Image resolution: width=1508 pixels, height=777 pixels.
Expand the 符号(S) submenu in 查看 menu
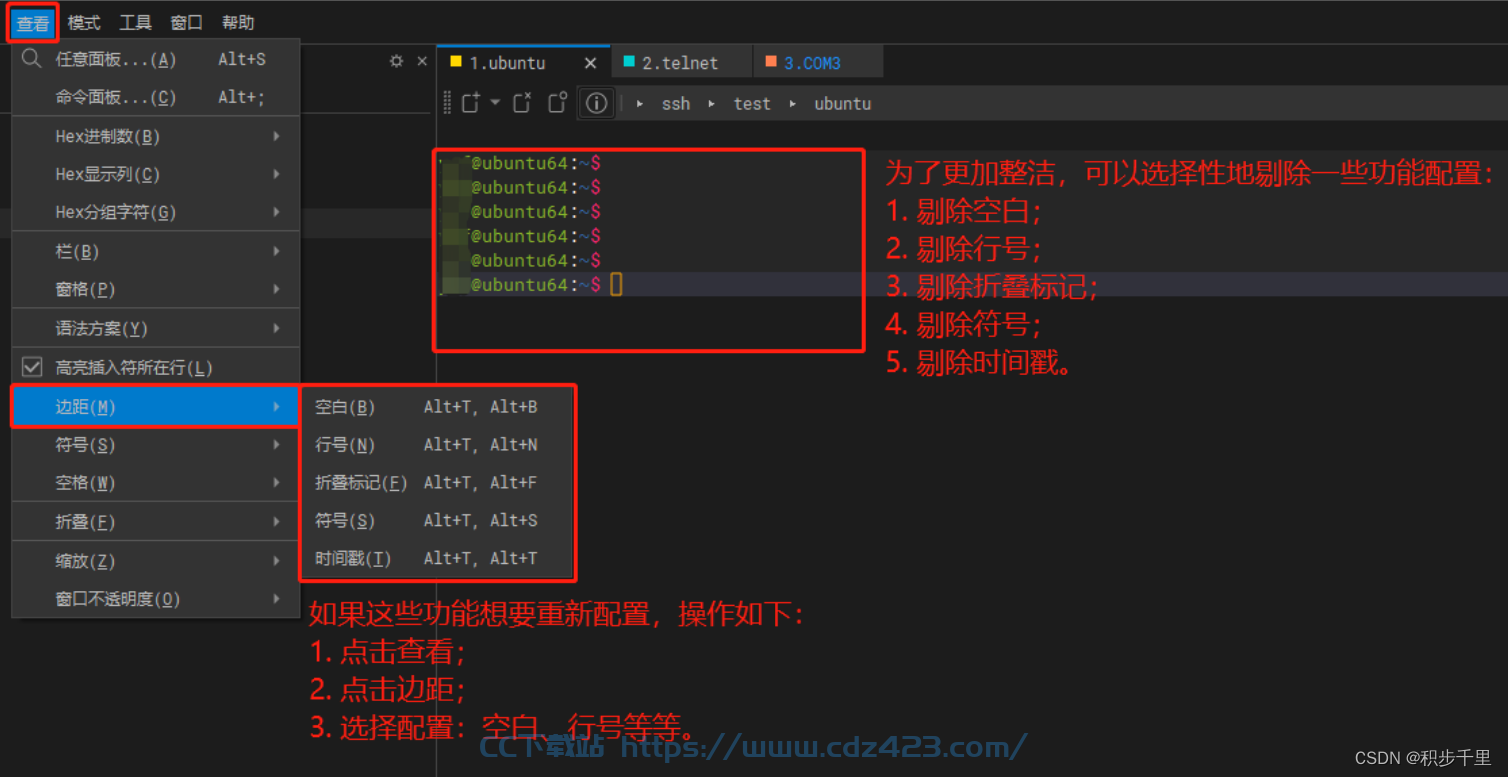click(156, 444)
